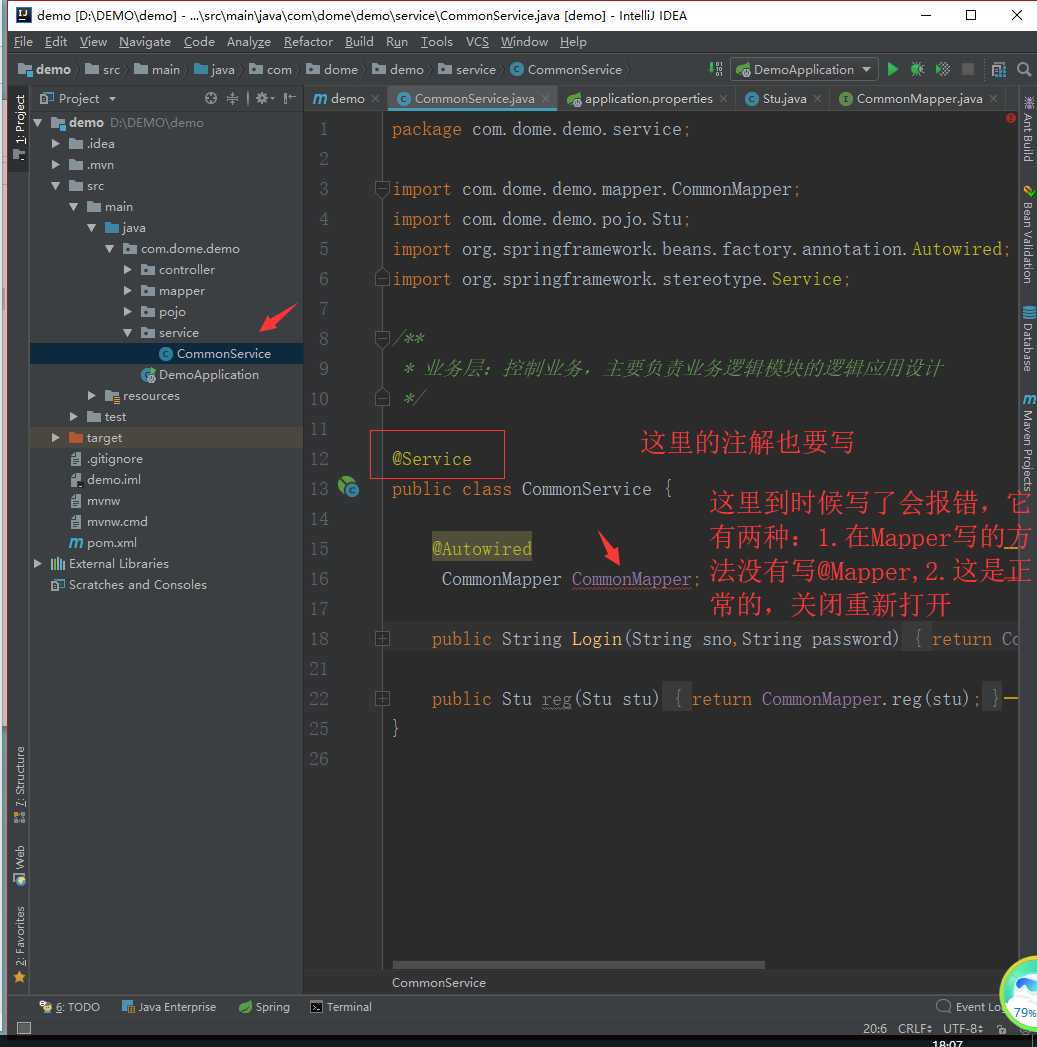Click Spring bean gutter icon at line 13
Viewport: 1037px width, 1047px height.
pyautogui.click(x=348, y=487)
